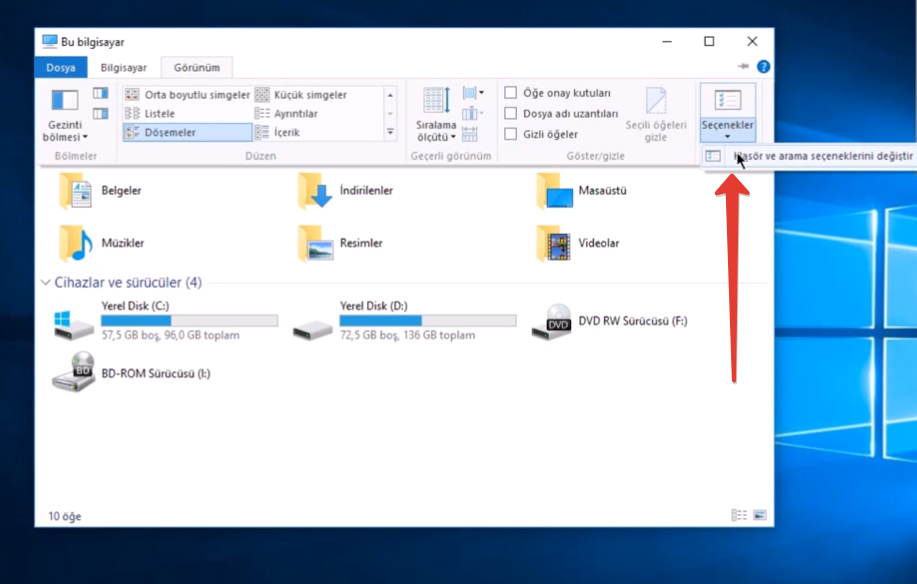Click size all columns to fit icon
The image size is (917, 584).
coord(470,134)
